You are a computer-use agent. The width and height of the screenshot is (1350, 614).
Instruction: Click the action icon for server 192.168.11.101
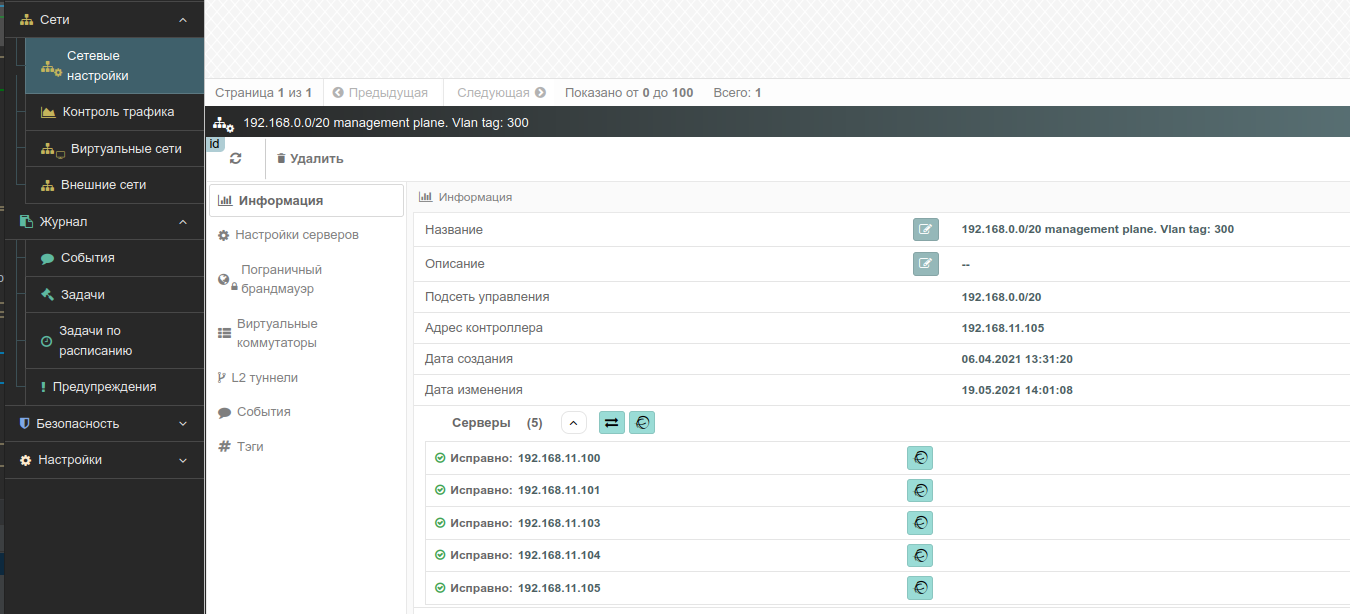point(920,490)
